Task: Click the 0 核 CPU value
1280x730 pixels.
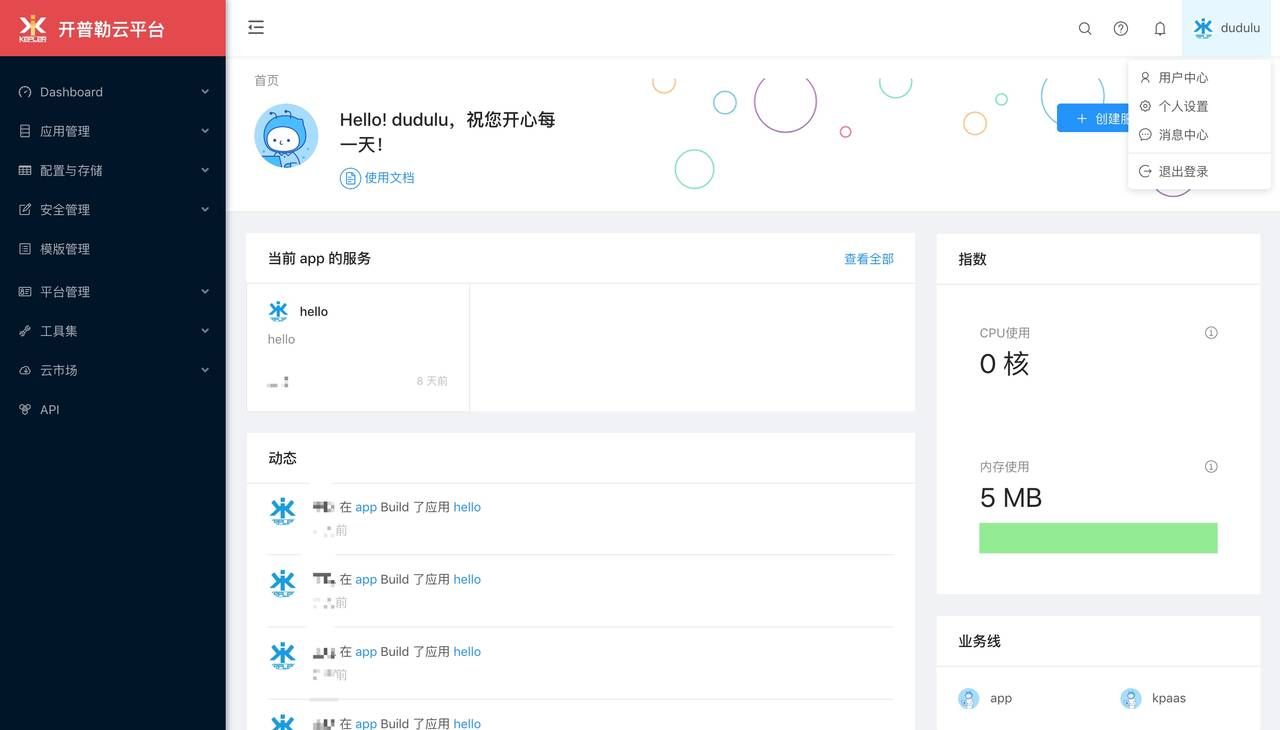Action: [1004, 364]
